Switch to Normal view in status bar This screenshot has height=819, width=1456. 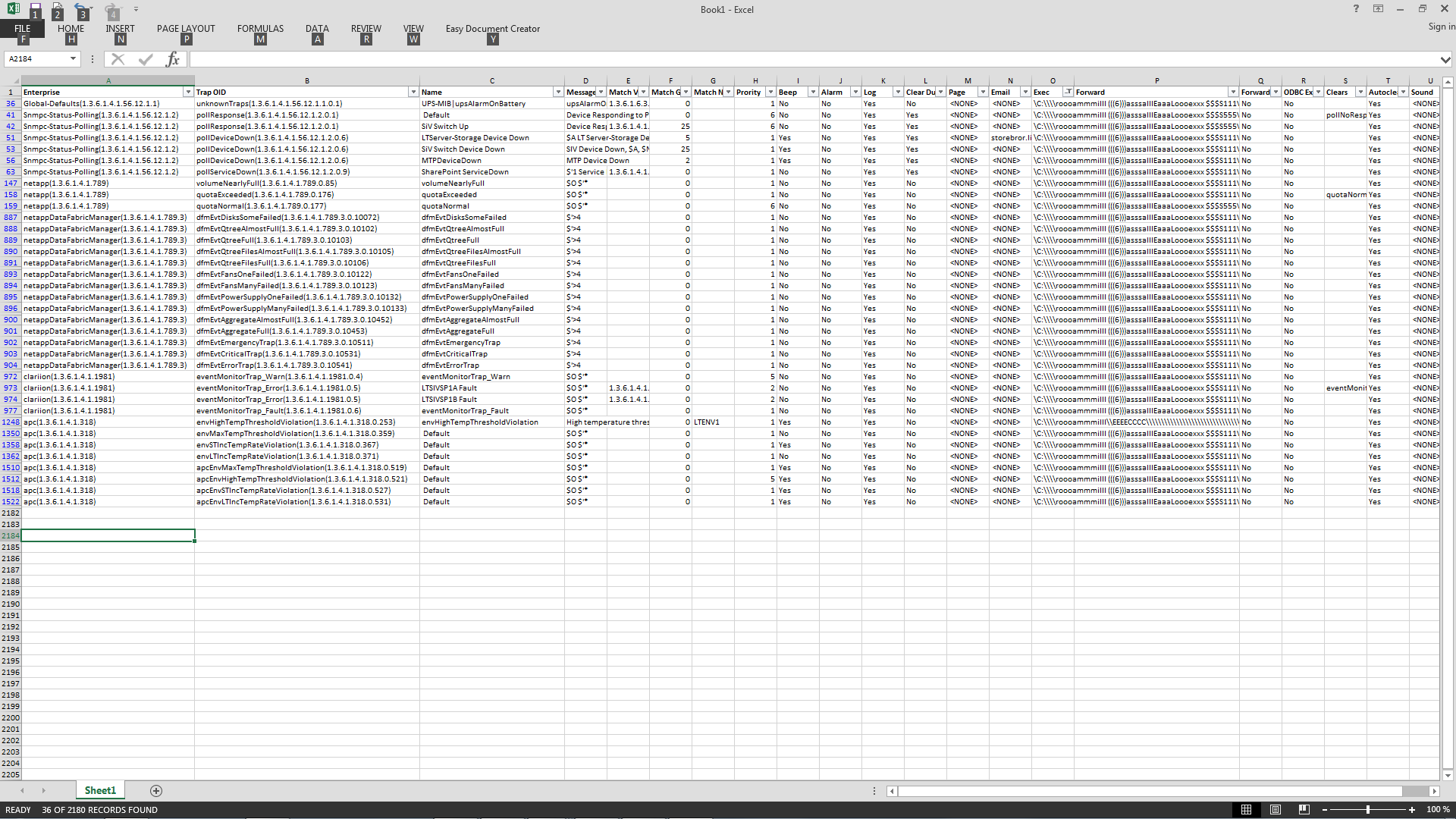(1246, 810)
